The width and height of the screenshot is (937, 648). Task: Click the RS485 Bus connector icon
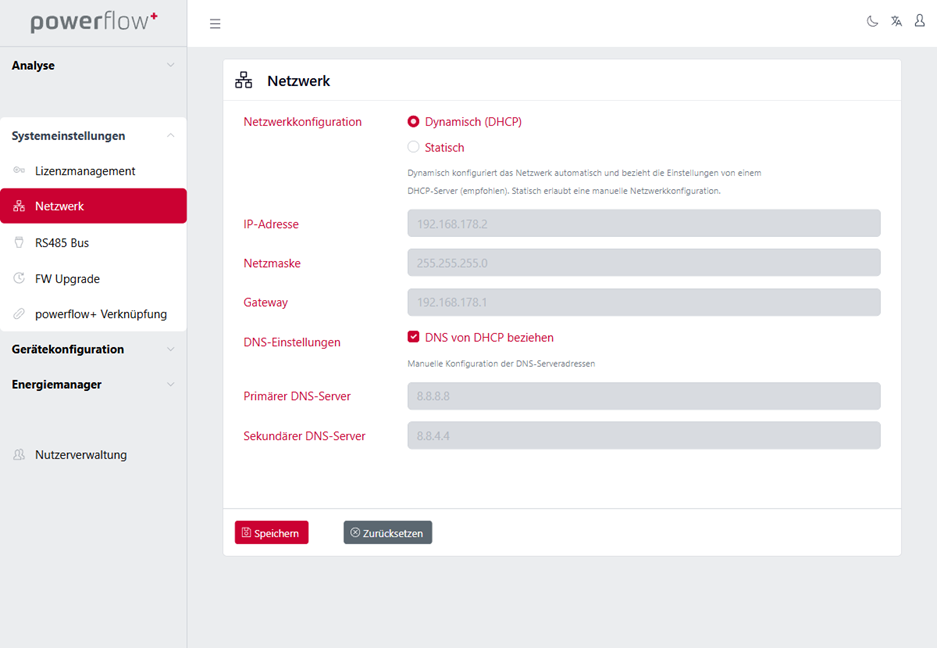click(x=19, y=242)
